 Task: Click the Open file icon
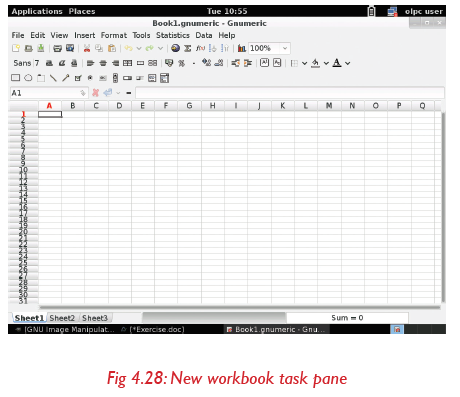tap(29, 48)
